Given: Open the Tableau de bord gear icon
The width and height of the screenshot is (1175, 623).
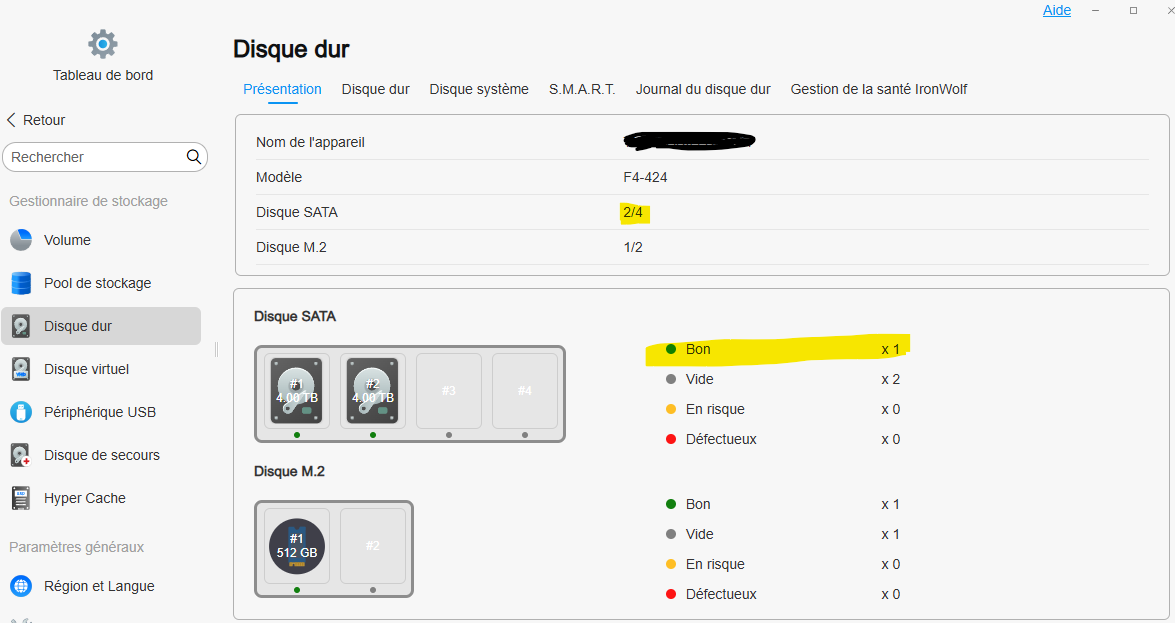Looking at the screenshot, I should tap(103, 44).
